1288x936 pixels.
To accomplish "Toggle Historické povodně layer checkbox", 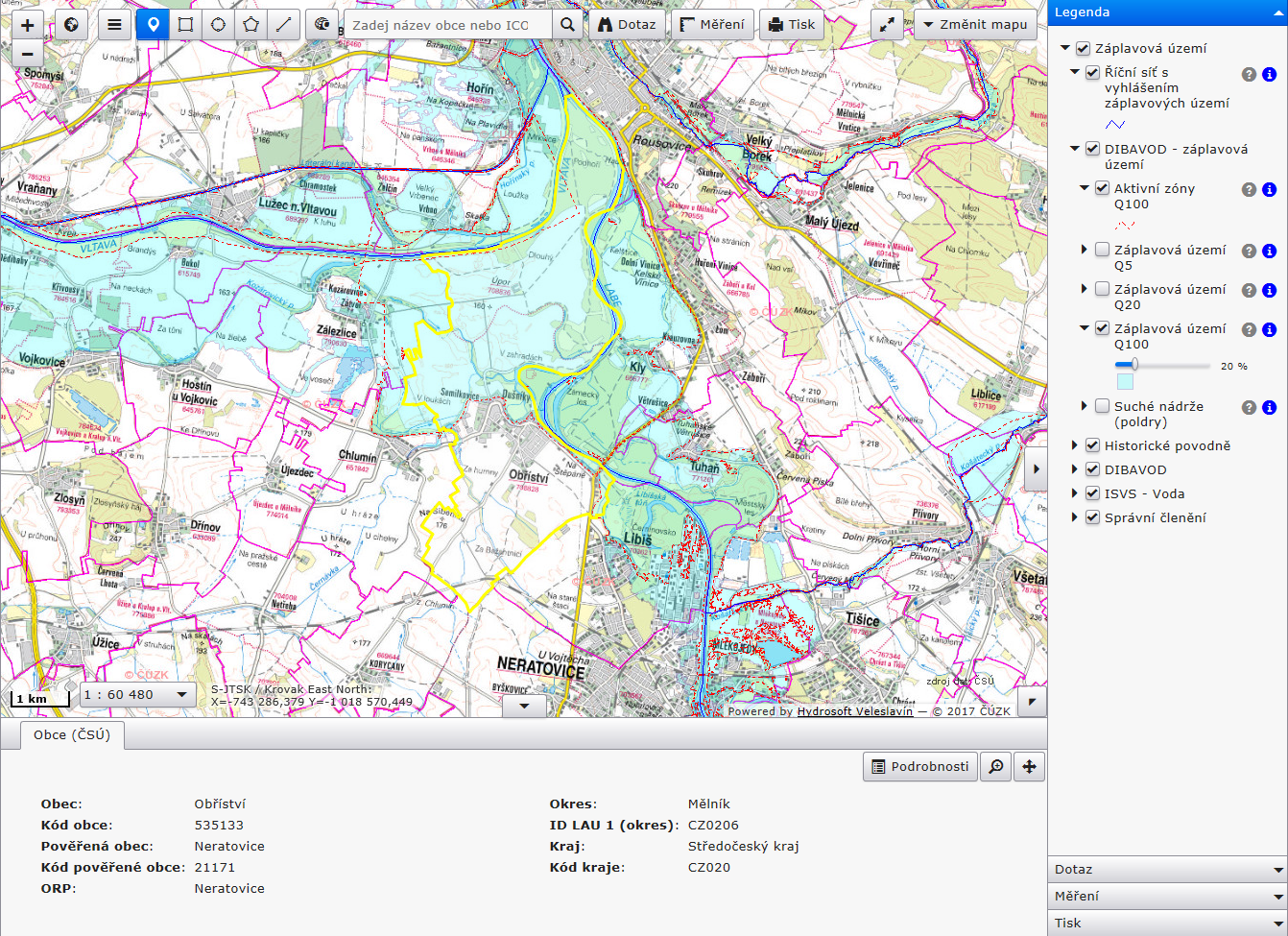I will click(x=1092, y=445).
